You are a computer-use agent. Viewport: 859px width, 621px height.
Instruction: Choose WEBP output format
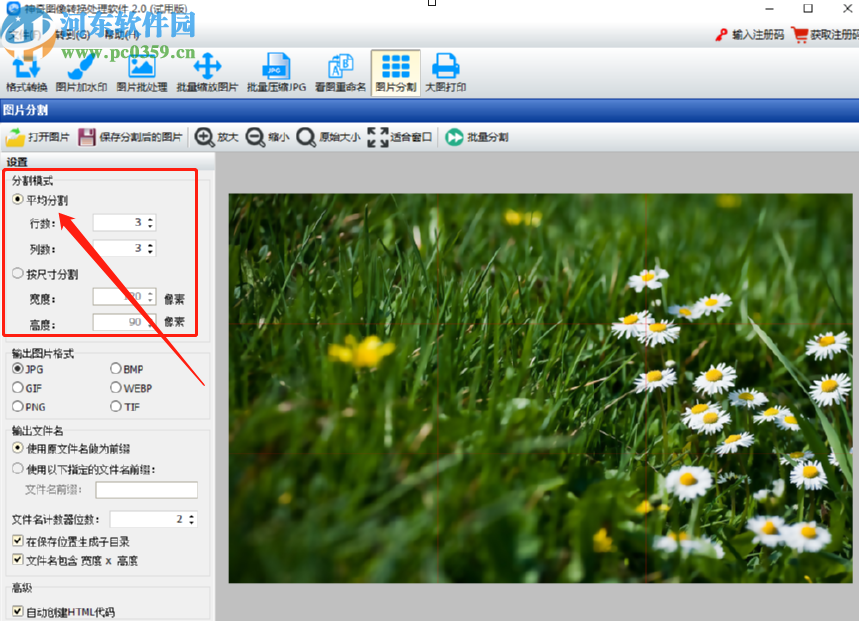[116, 388]
